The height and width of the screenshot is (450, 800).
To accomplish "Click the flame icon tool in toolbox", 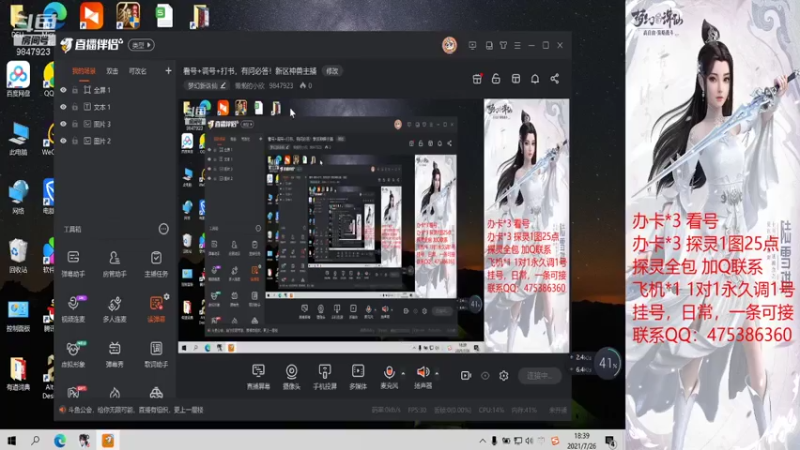I will (115, 392).
